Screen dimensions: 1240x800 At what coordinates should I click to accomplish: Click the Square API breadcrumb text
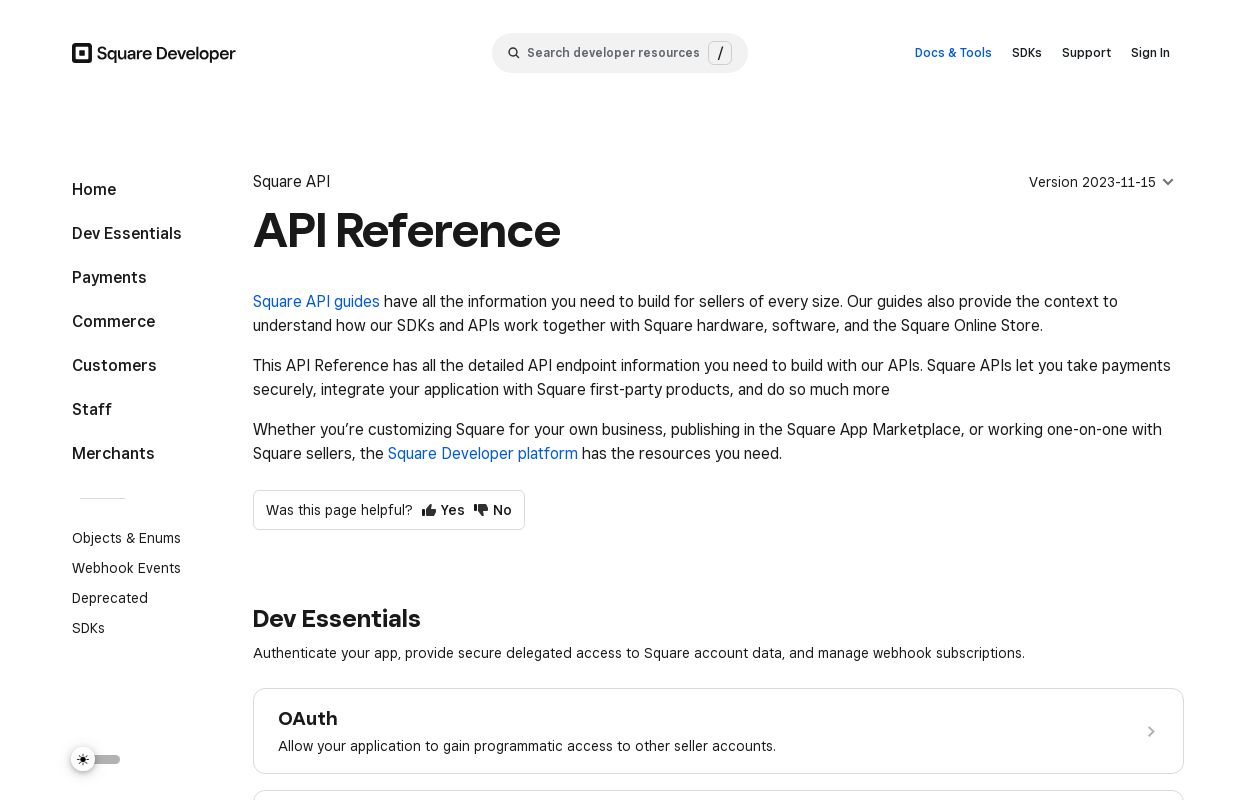click(x=291, y=182)
